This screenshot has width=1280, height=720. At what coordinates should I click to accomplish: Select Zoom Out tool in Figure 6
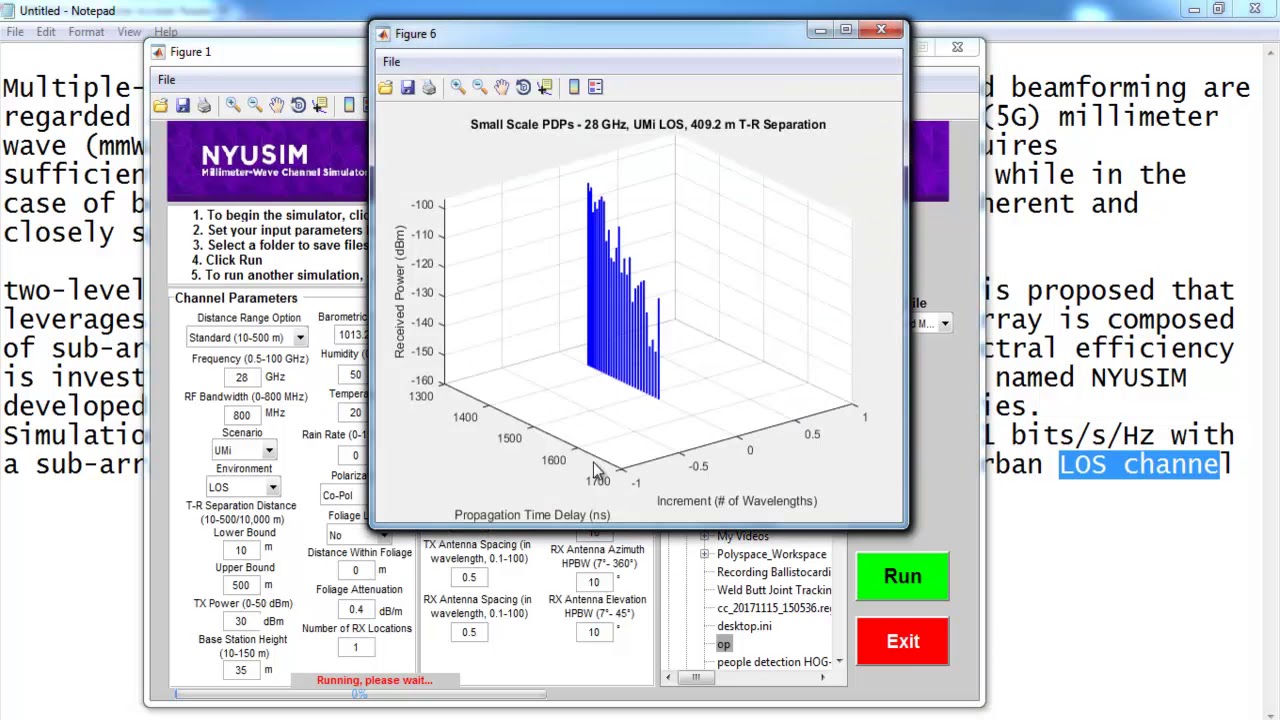[480, 88]
